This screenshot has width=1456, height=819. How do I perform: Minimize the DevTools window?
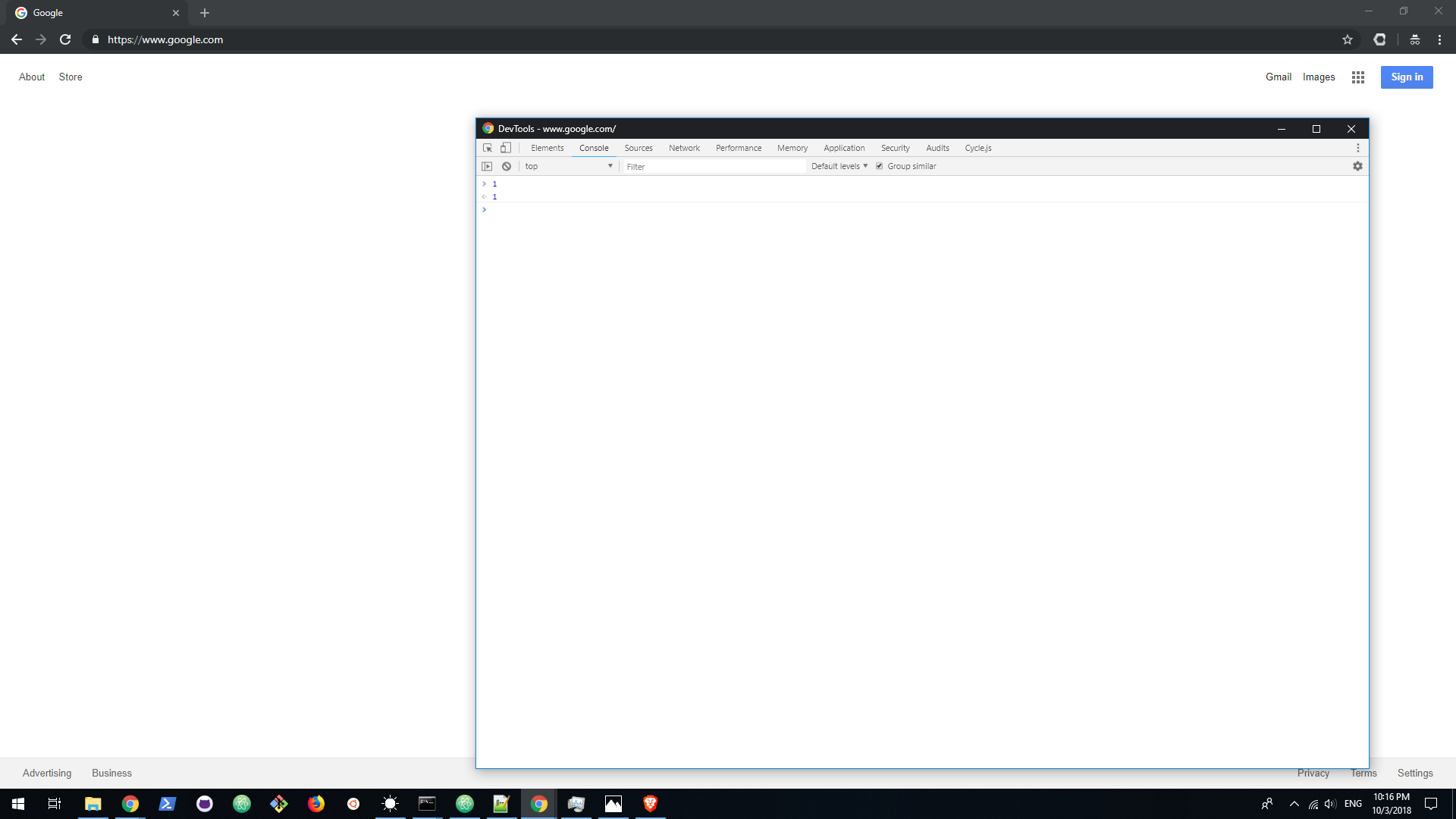(x=1282, y=129)
